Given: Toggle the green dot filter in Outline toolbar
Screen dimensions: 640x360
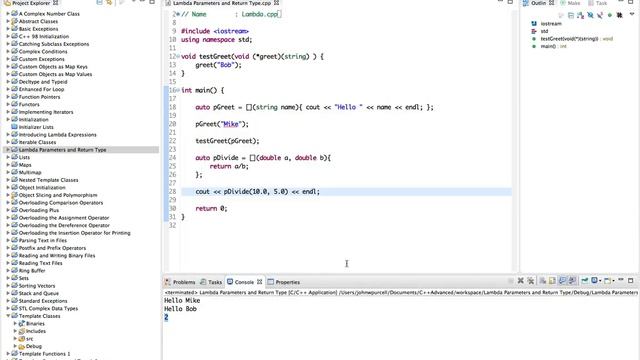Looking at the screenshot, I should (x=610, y=15).
